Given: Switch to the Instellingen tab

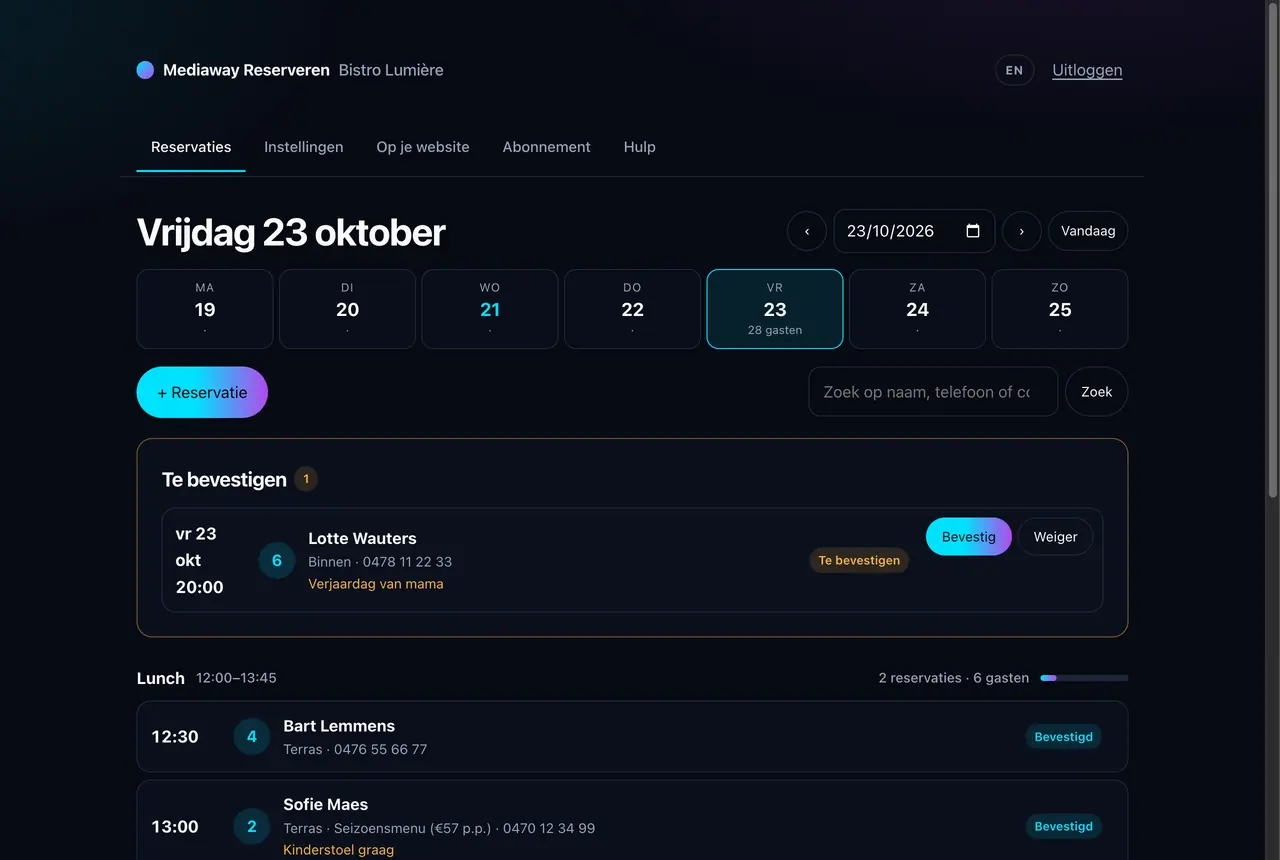Looking at the screenshot, I should [x=304, y=147].
